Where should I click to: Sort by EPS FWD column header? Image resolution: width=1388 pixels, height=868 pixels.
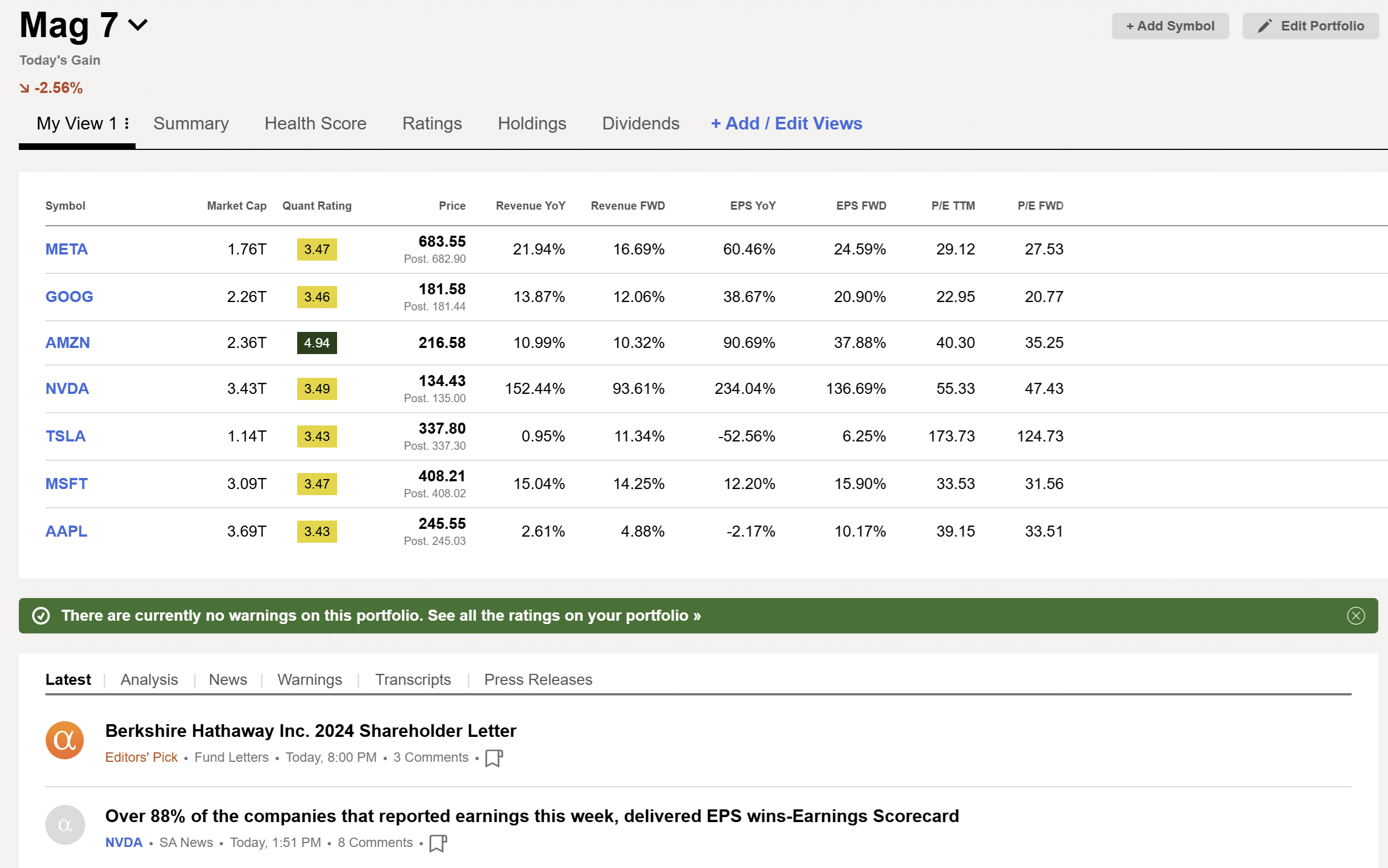[861, 205]
